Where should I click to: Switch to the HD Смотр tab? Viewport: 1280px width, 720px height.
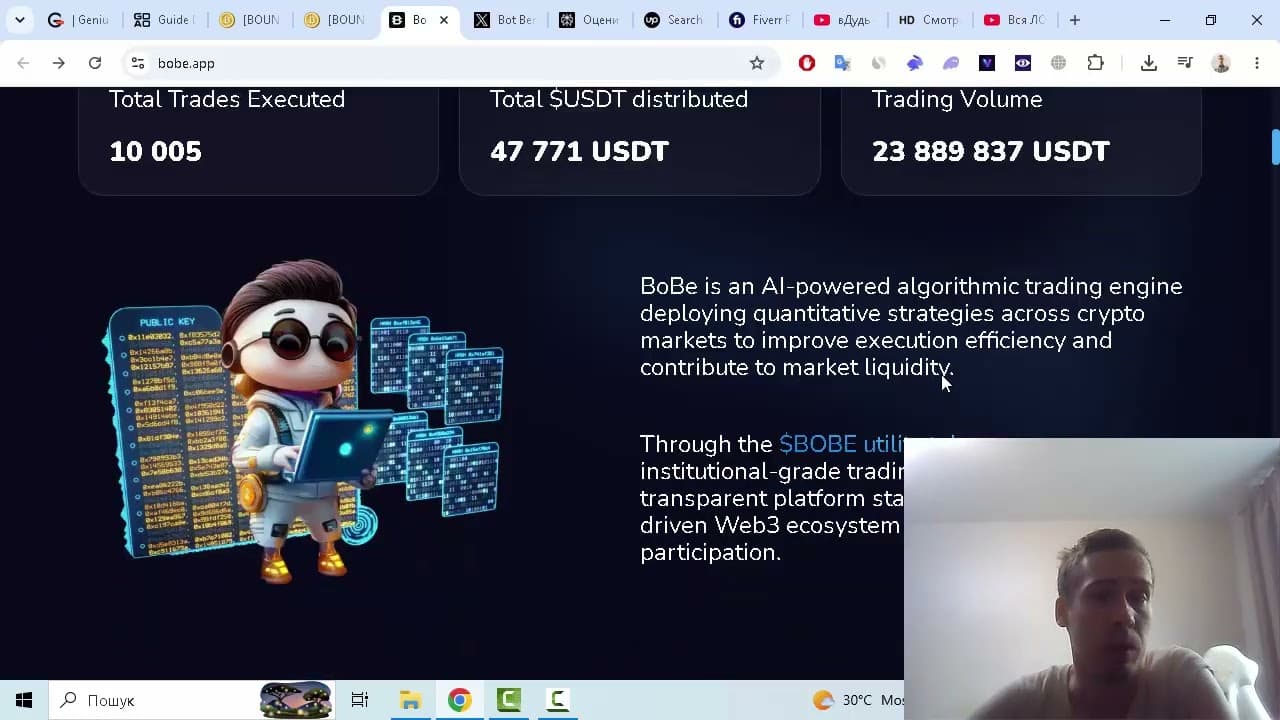click(x=930, y=20)
